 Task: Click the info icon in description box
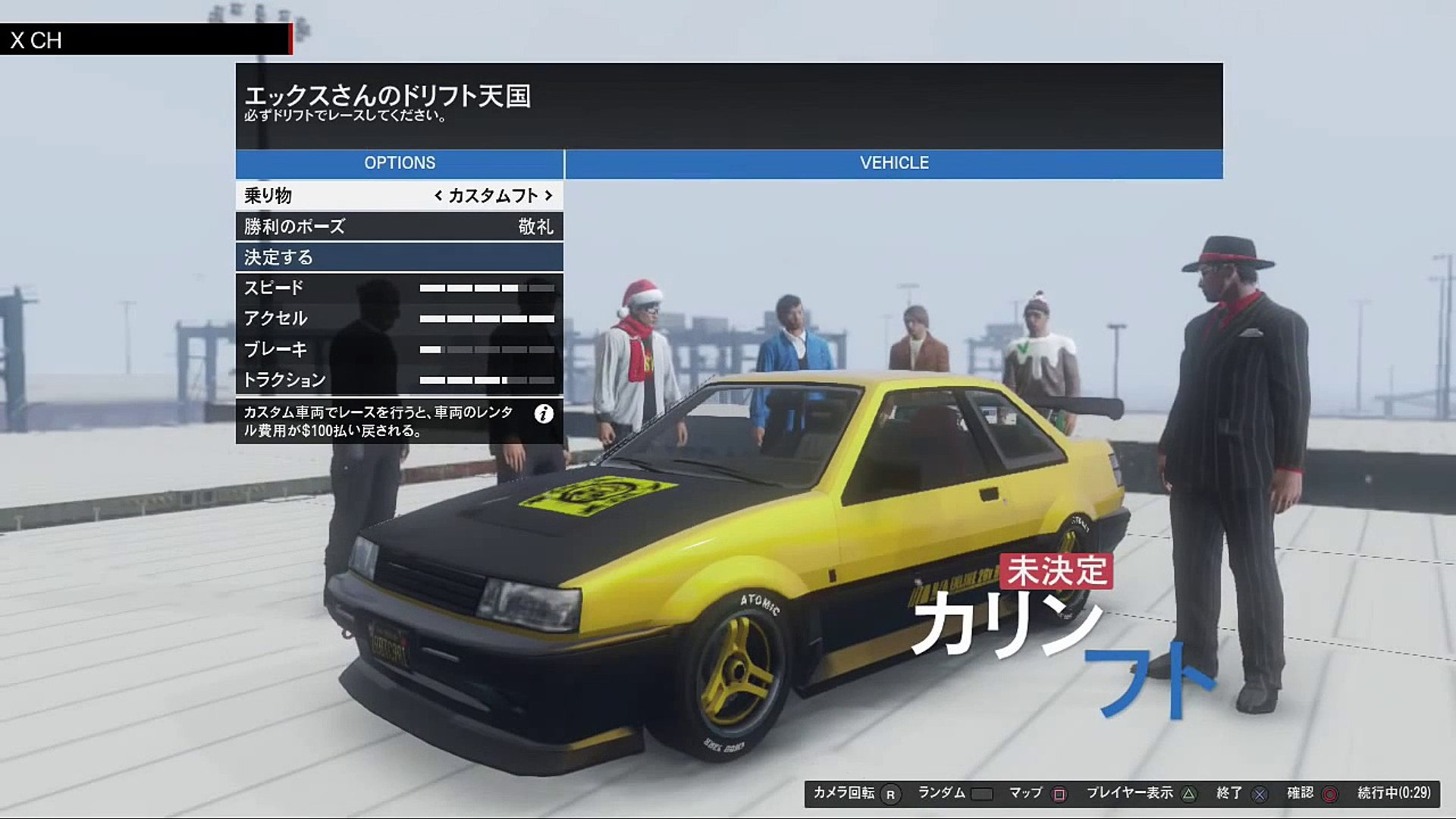tap(544, 414)
